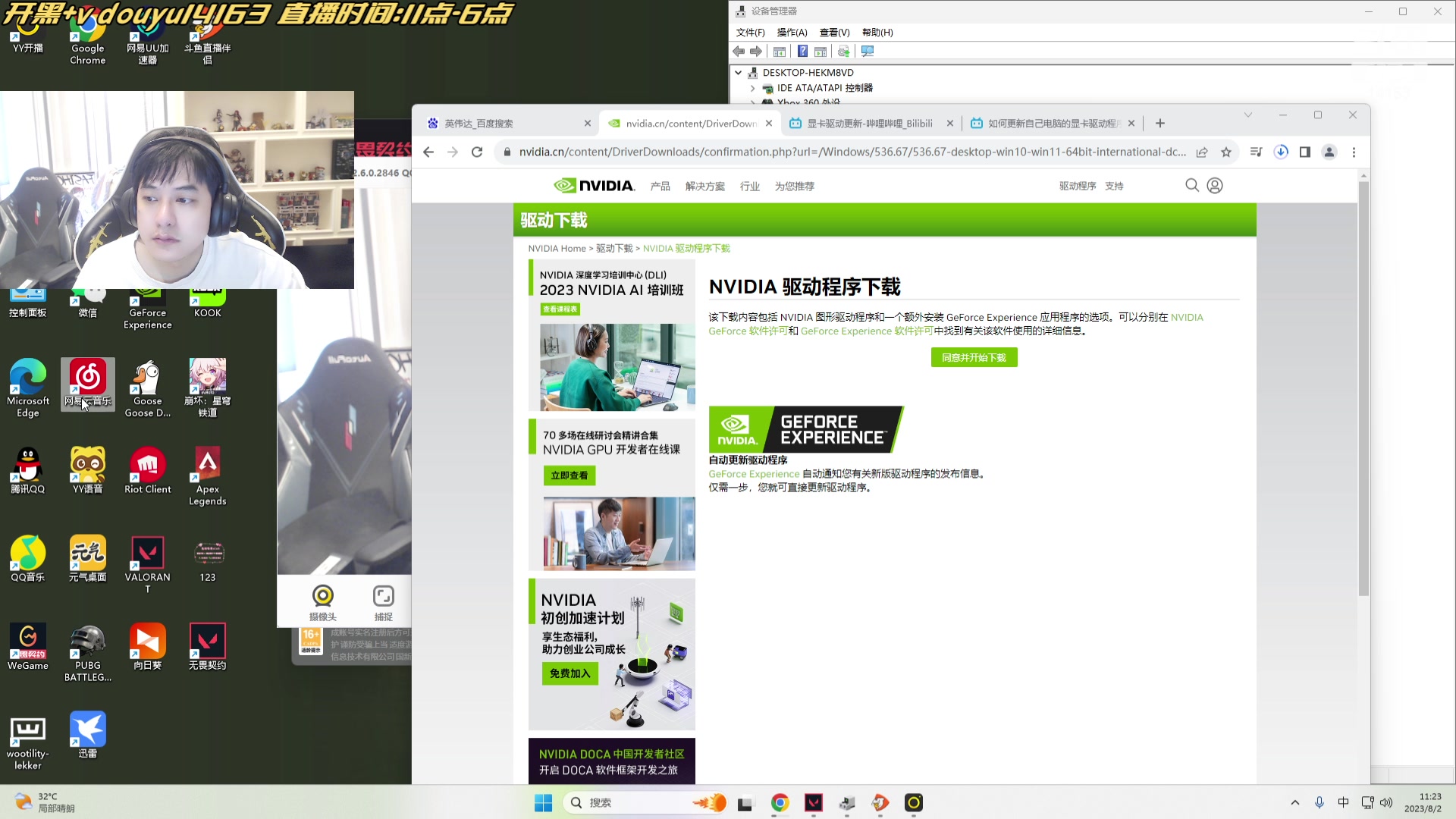Show hidden system tray icons chevron
Screen dimensions: 1456x819
pos(1294,802)
